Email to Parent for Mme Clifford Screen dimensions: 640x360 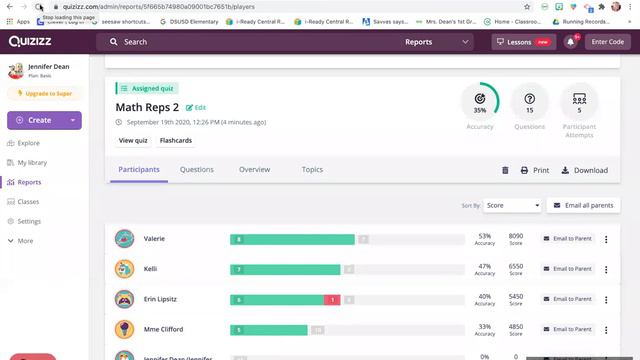point(568,329)
